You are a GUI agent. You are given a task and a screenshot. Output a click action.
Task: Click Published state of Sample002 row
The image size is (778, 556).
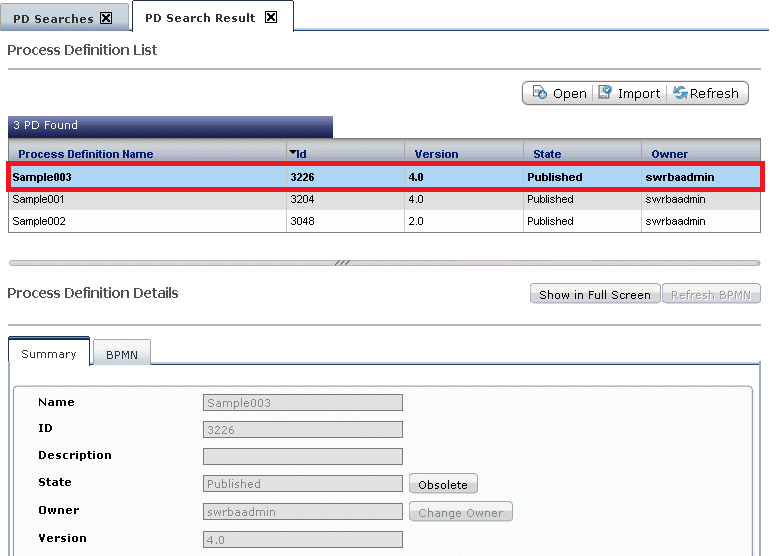[550, 221]
